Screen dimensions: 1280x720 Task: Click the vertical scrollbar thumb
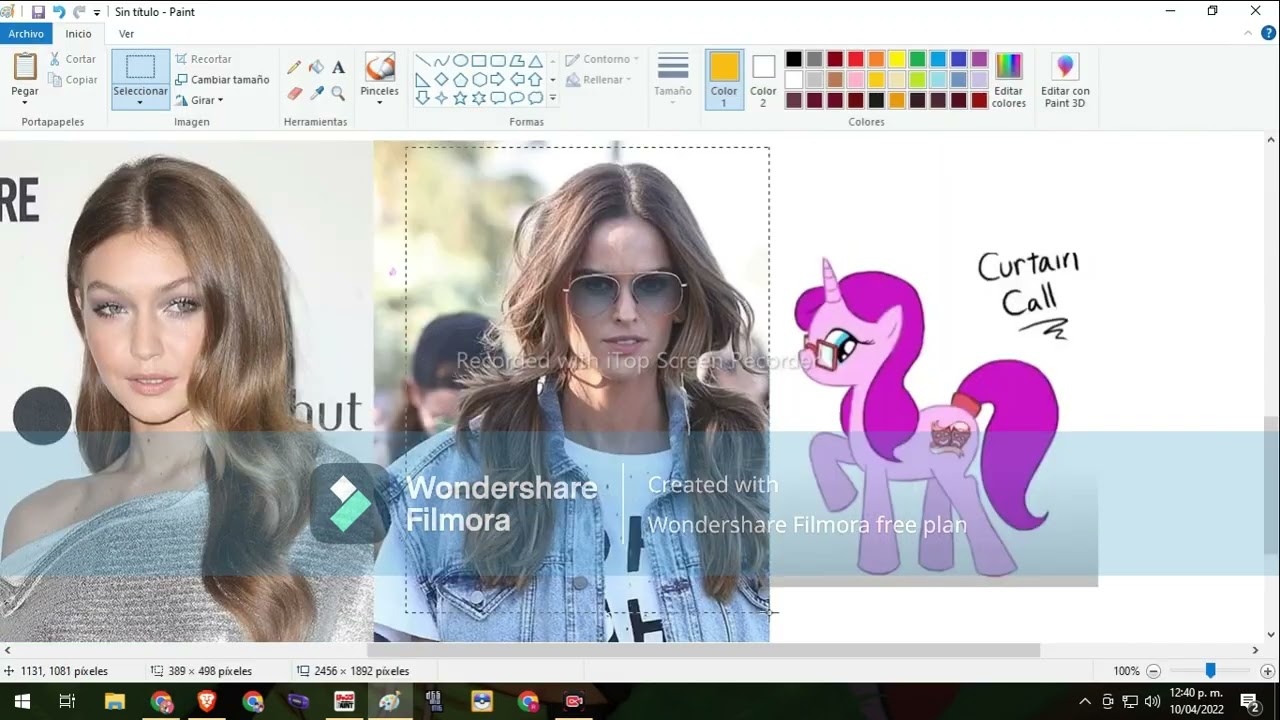tap(1271, 483)
